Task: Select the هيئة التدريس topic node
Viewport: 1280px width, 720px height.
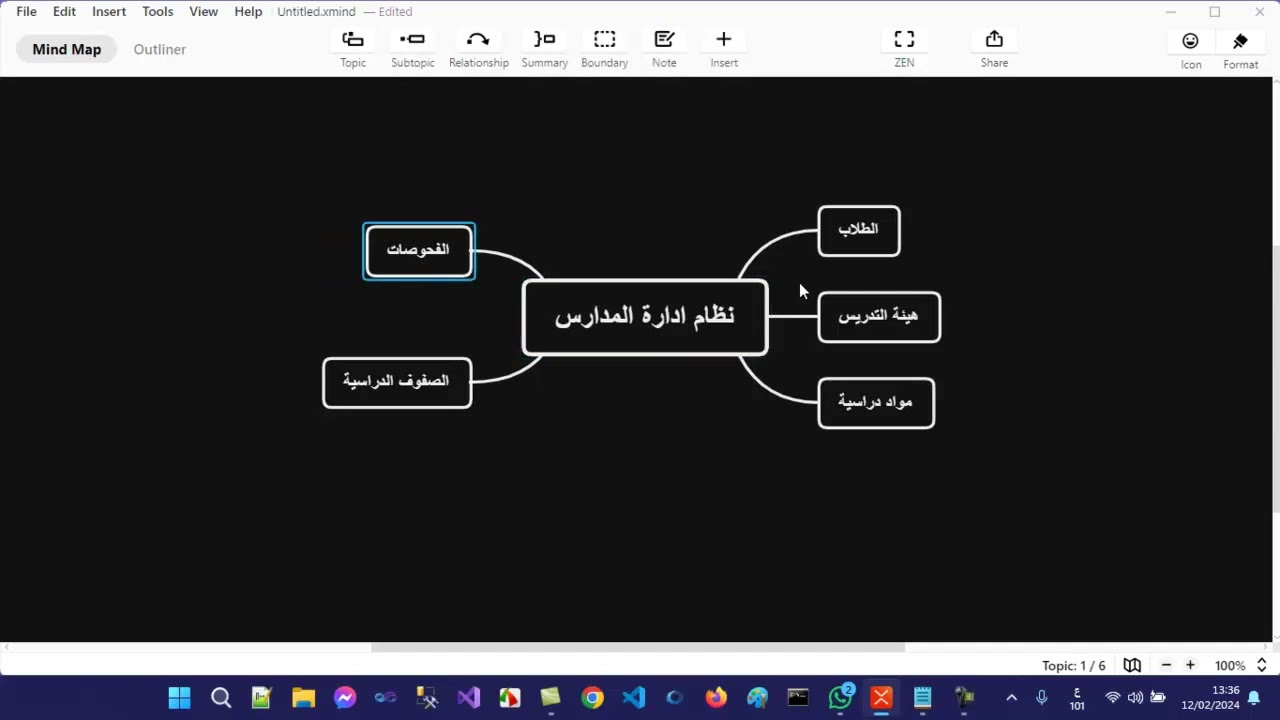Action: [x=879, y=317]
